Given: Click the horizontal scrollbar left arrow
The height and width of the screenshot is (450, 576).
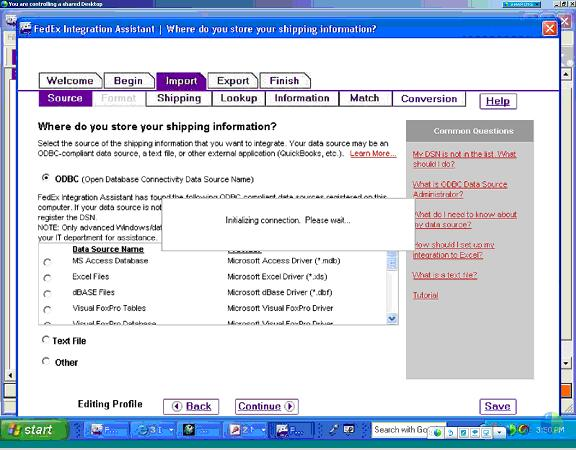Looking at the screenshot, I should [10, 375].
